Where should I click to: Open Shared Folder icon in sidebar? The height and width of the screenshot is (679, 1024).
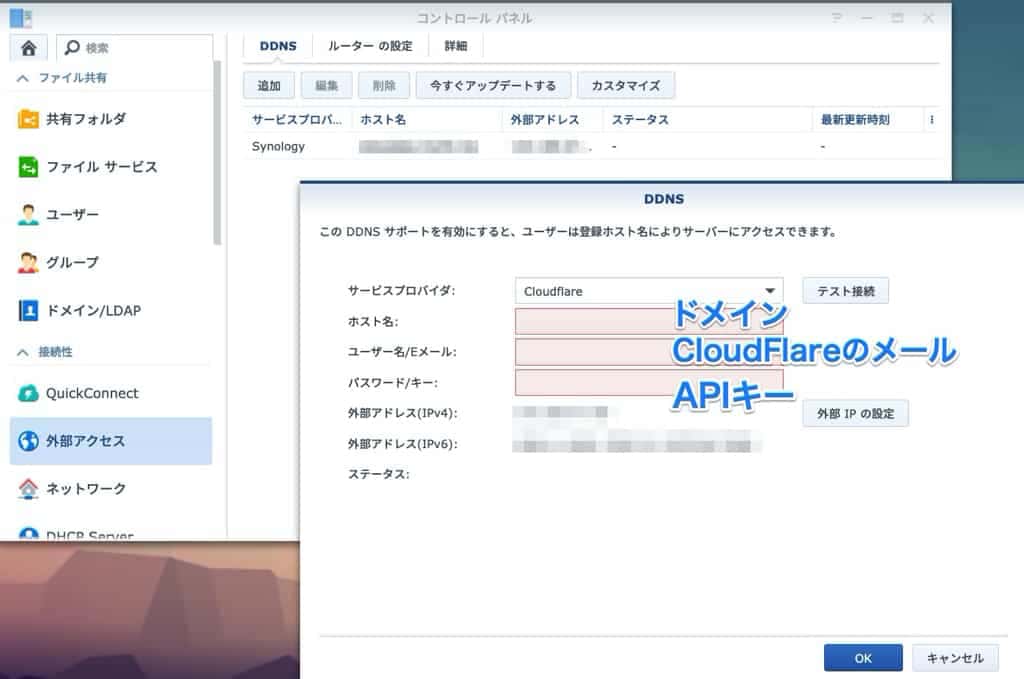click(28, 119)
